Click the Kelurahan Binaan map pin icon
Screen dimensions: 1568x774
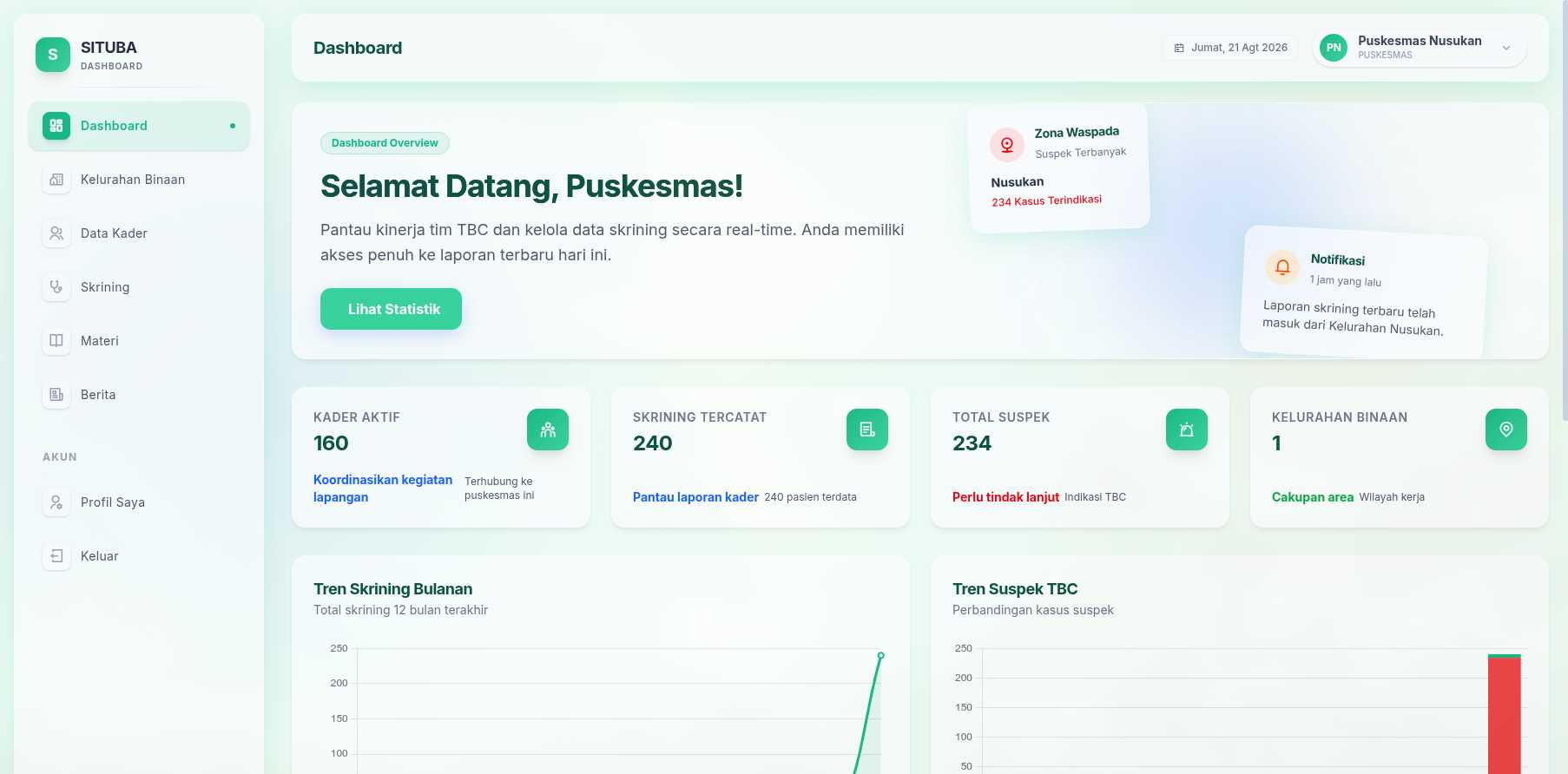(1506, 430)
